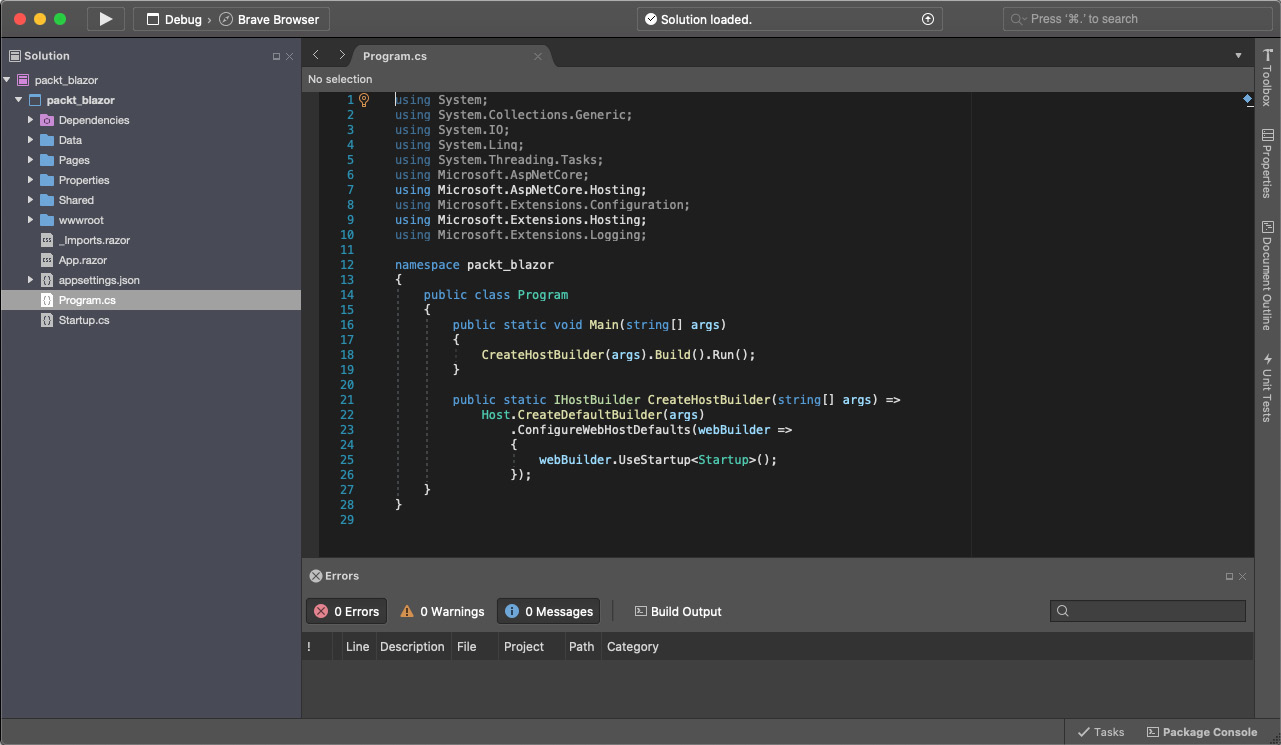Open the Properties side panel
The height and width of the screenshot is (745, 1281).
coord(1267,164)
